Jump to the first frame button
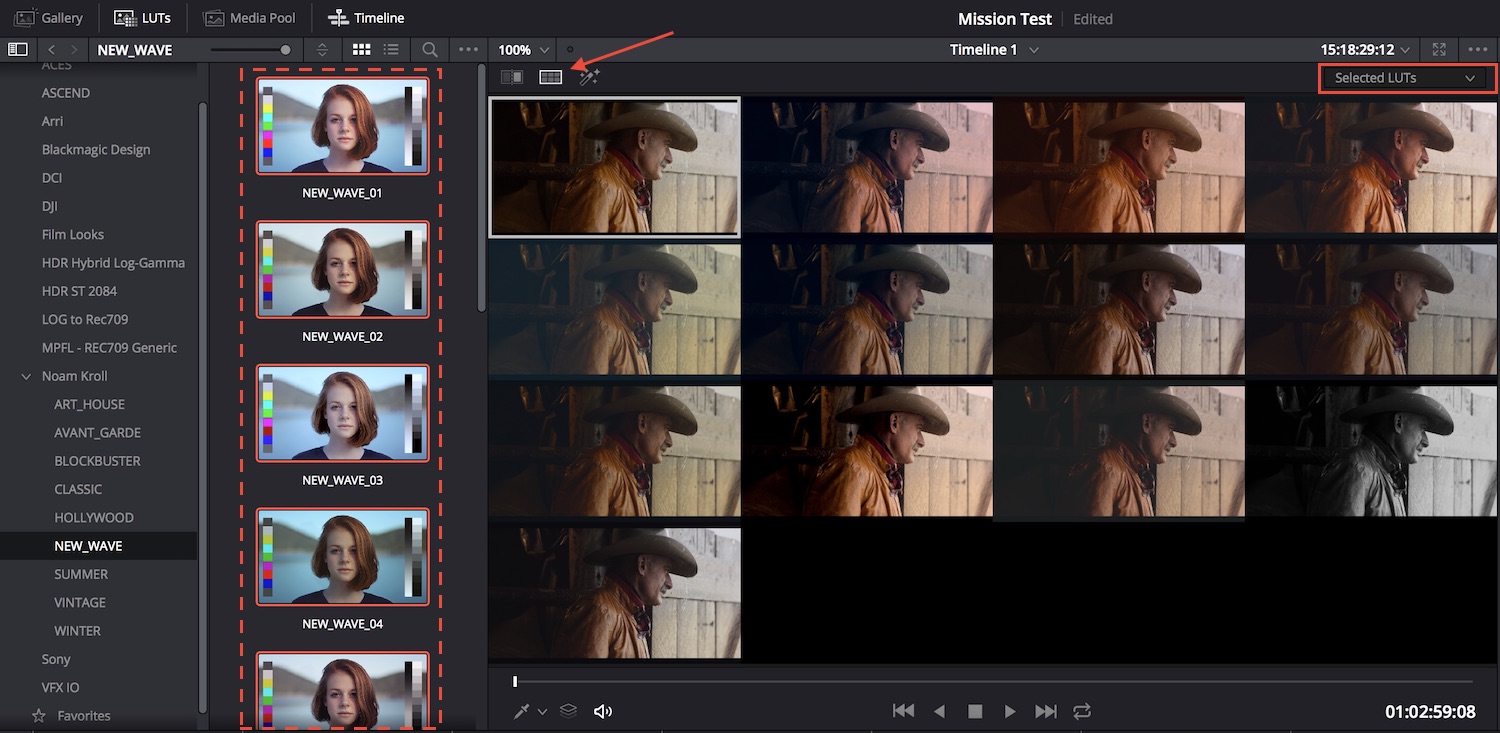This screenshot has height=733, width=1500. (903, 711)
